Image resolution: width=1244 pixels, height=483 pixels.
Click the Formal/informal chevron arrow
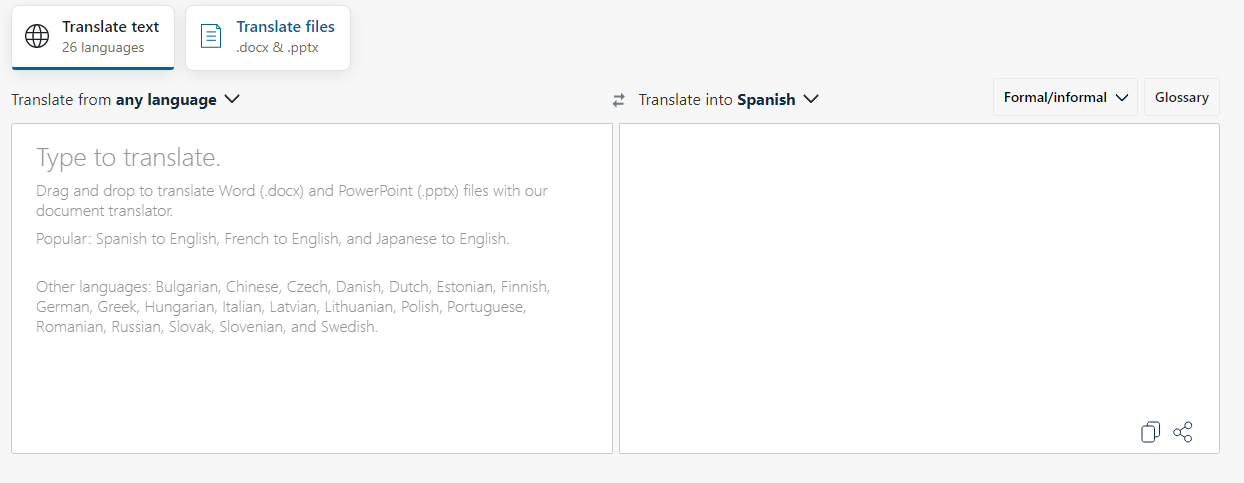(1121, 98)
